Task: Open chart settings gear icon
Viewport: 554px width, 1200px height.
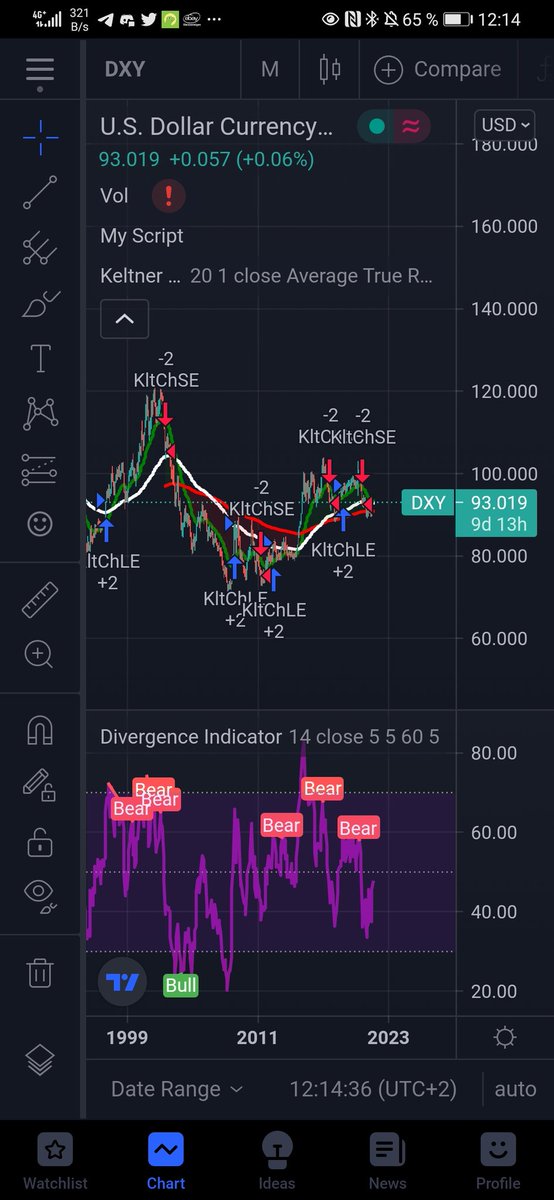Action: click(505, 1036)
